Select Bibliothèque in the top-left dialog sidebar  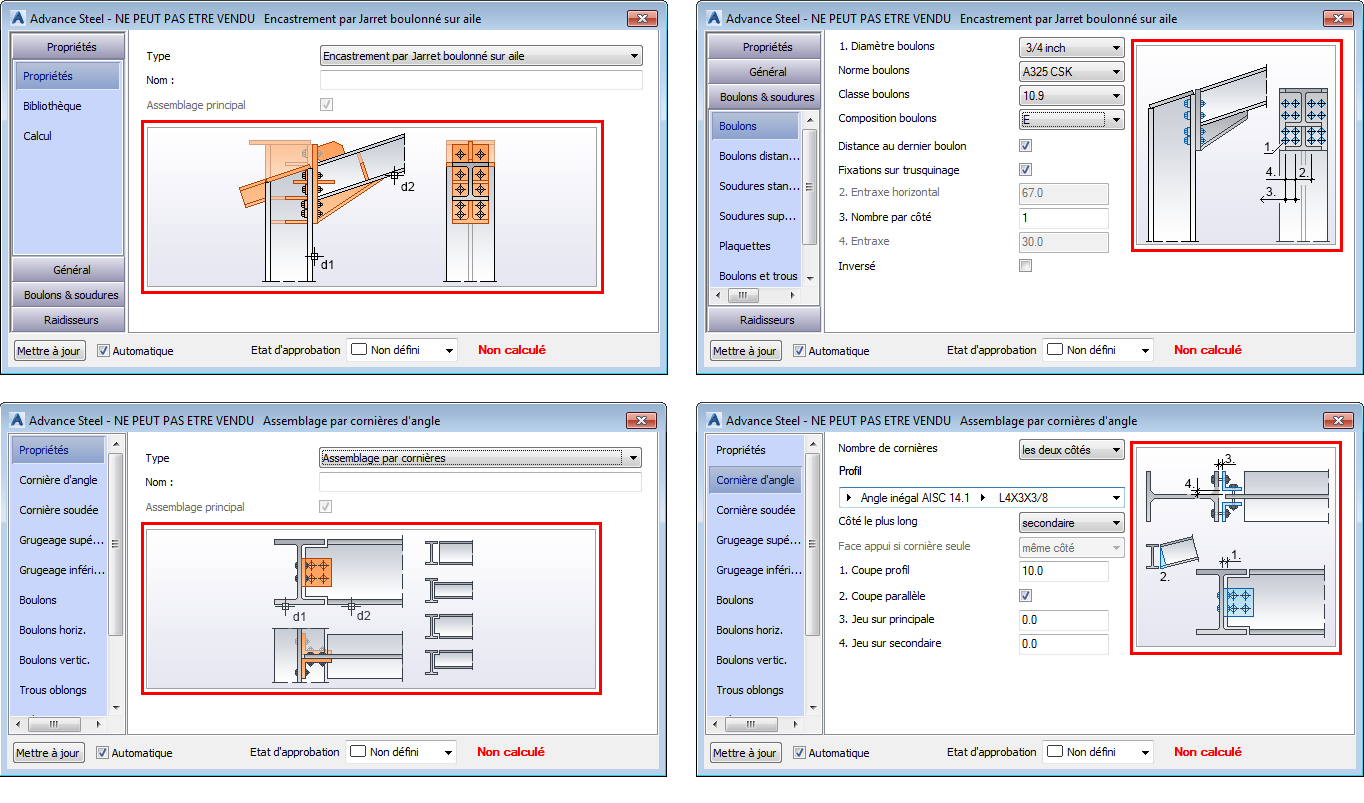tap(67, 106)
